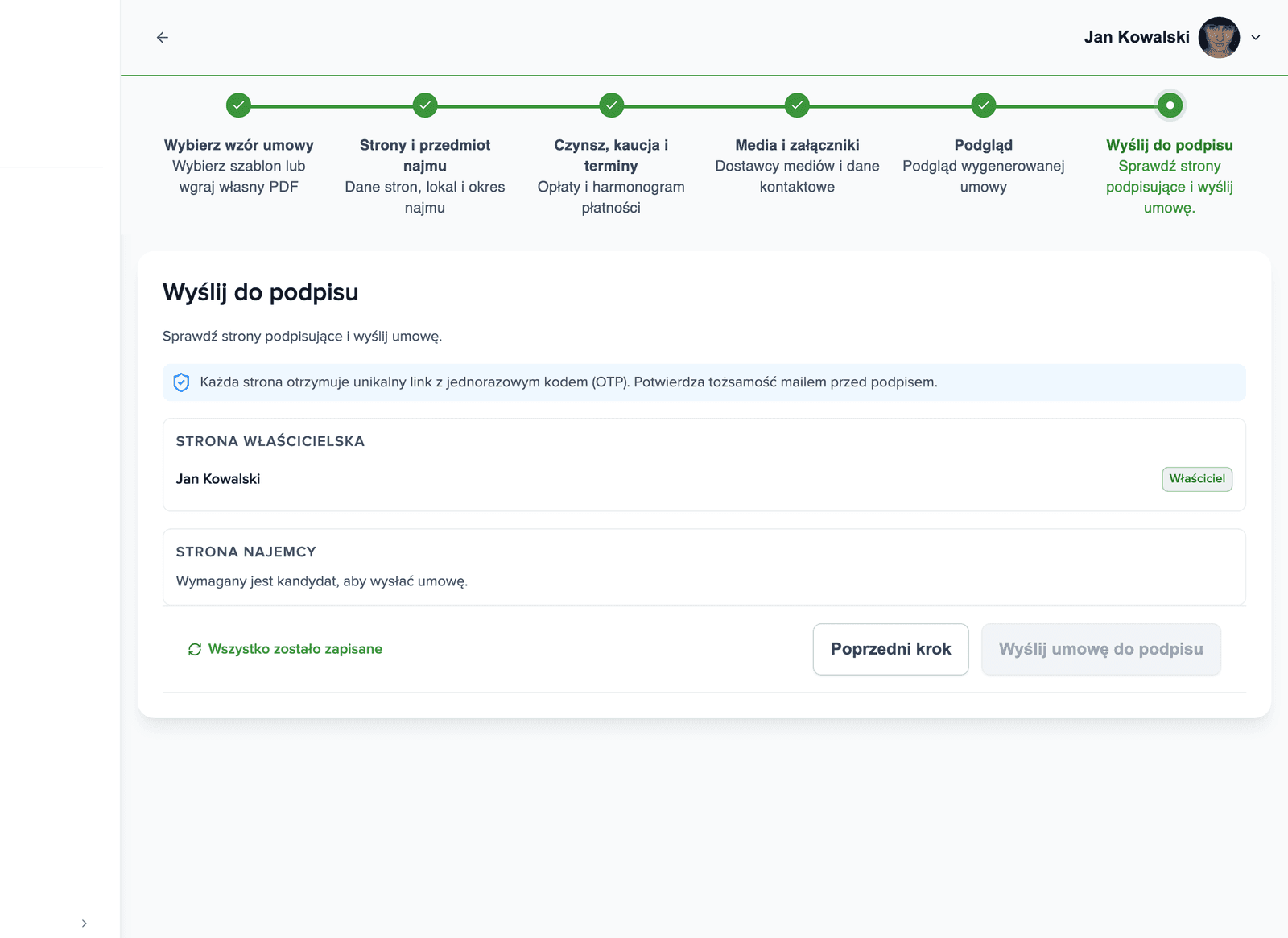The height and width of the screenshot is (938, 1288).
Task: Click the 'Wybierz wzór umowy' step label
Action: coord(239,145)
